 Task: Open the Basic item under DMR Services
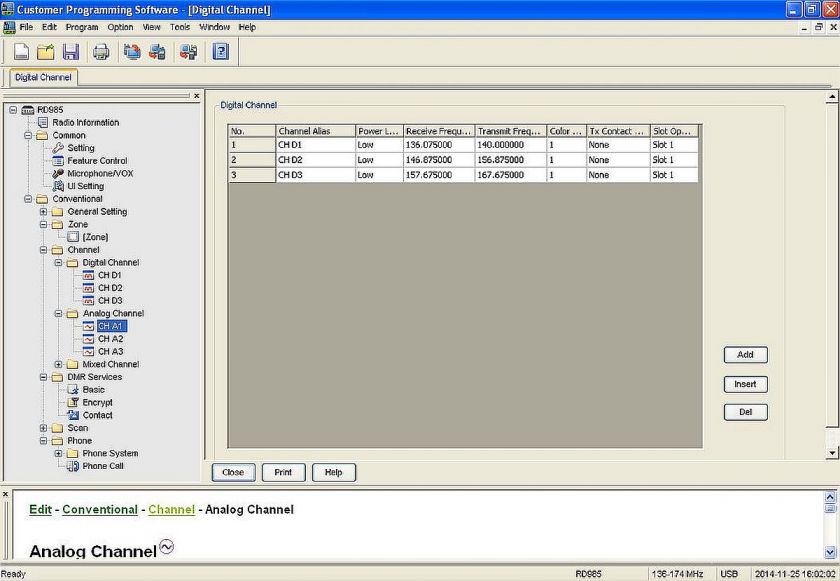pos(94,389)
